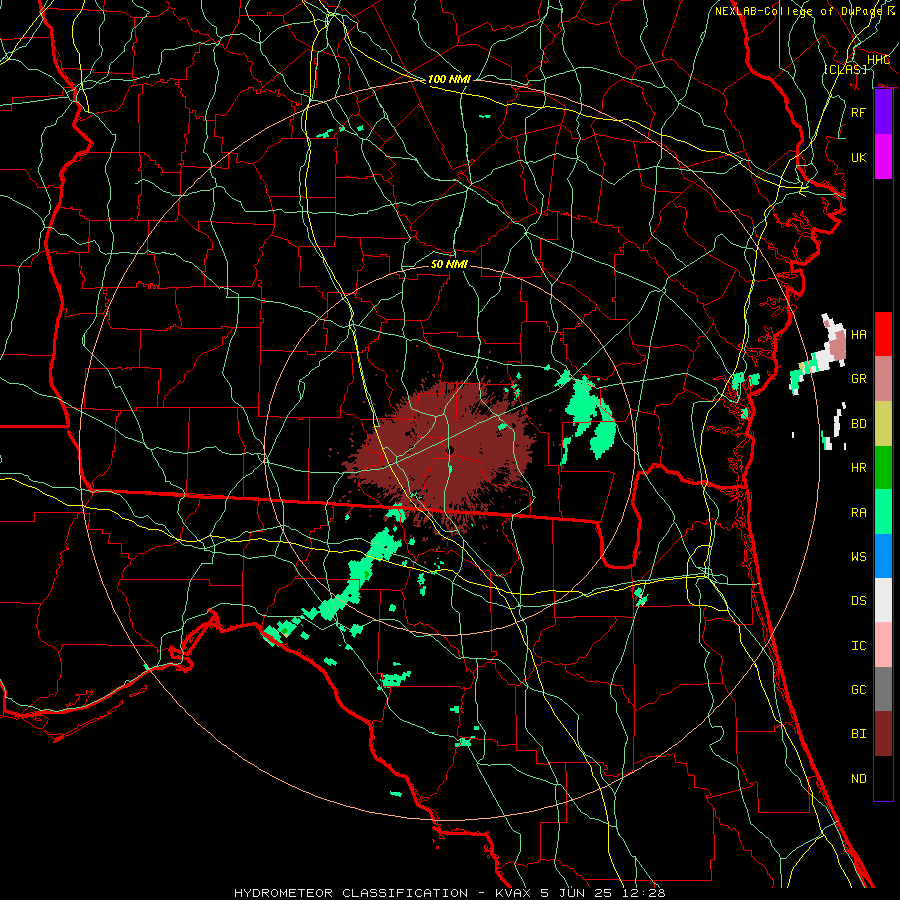Click the radar site black dot marker
Viewport: 900px width, 900px height.
click(451, 450)
